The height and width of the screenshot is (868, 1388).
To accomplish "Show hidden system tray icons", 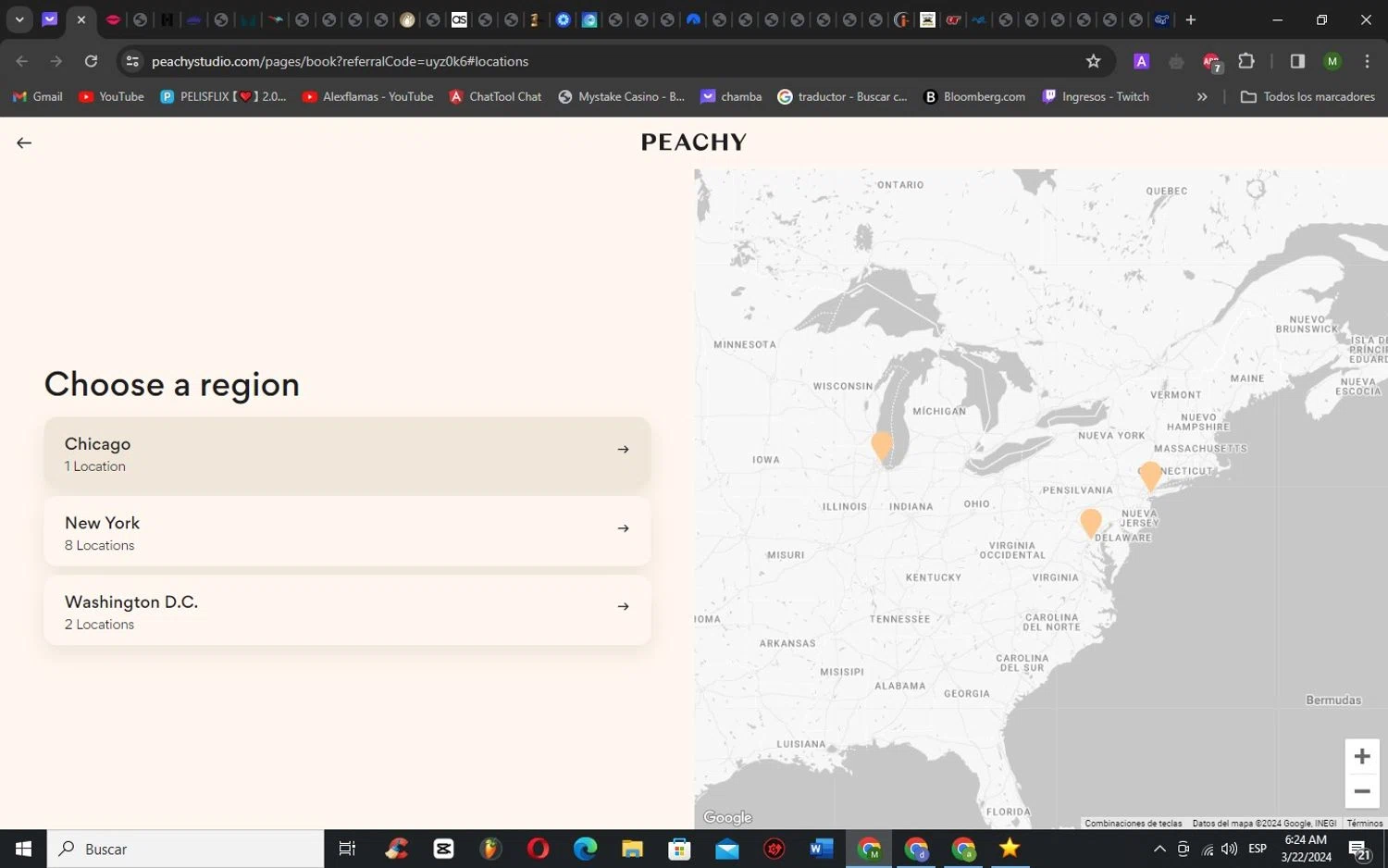I will click(1159, 849).
